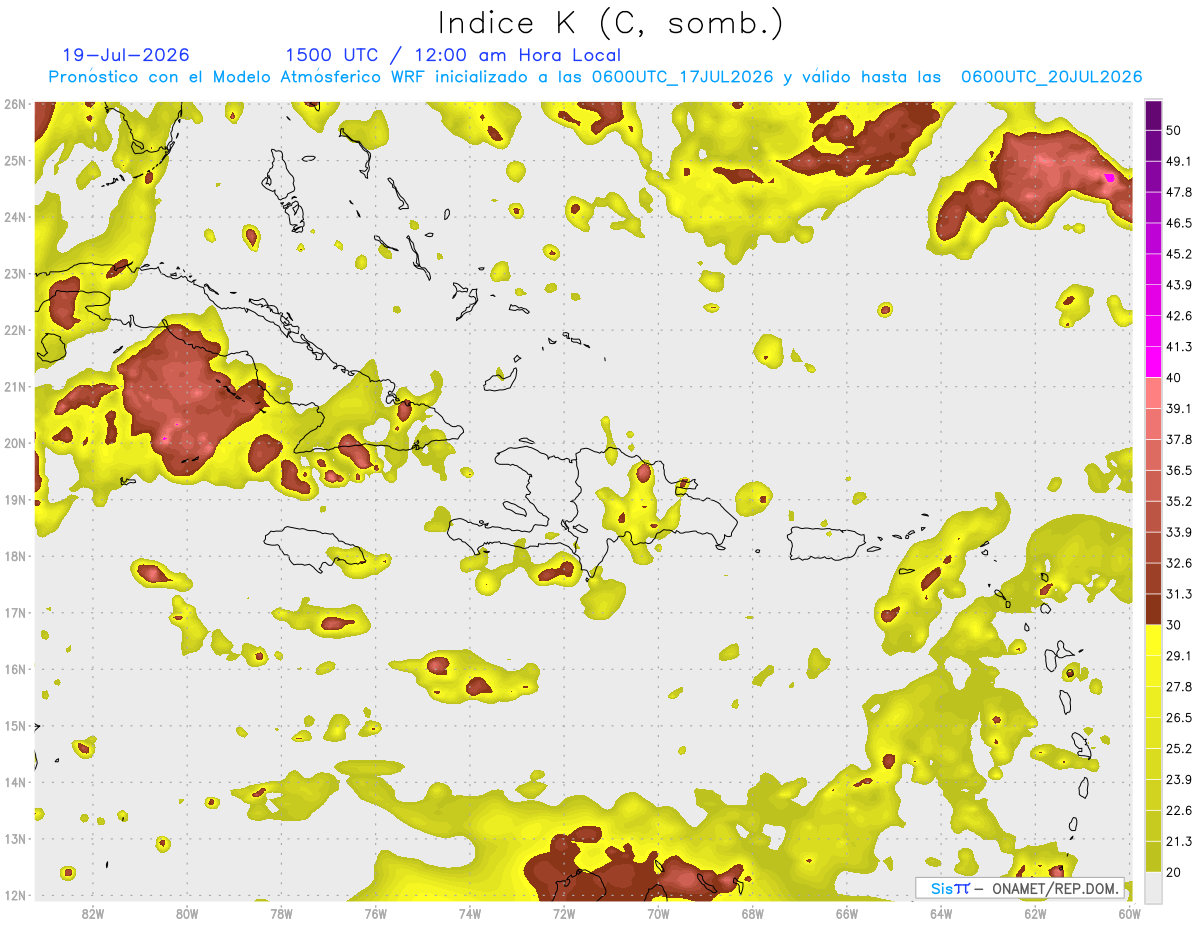Click the dark purple colorbar segment beside 50
This screenshot has width=1200, height=927.
(1153, 115)
